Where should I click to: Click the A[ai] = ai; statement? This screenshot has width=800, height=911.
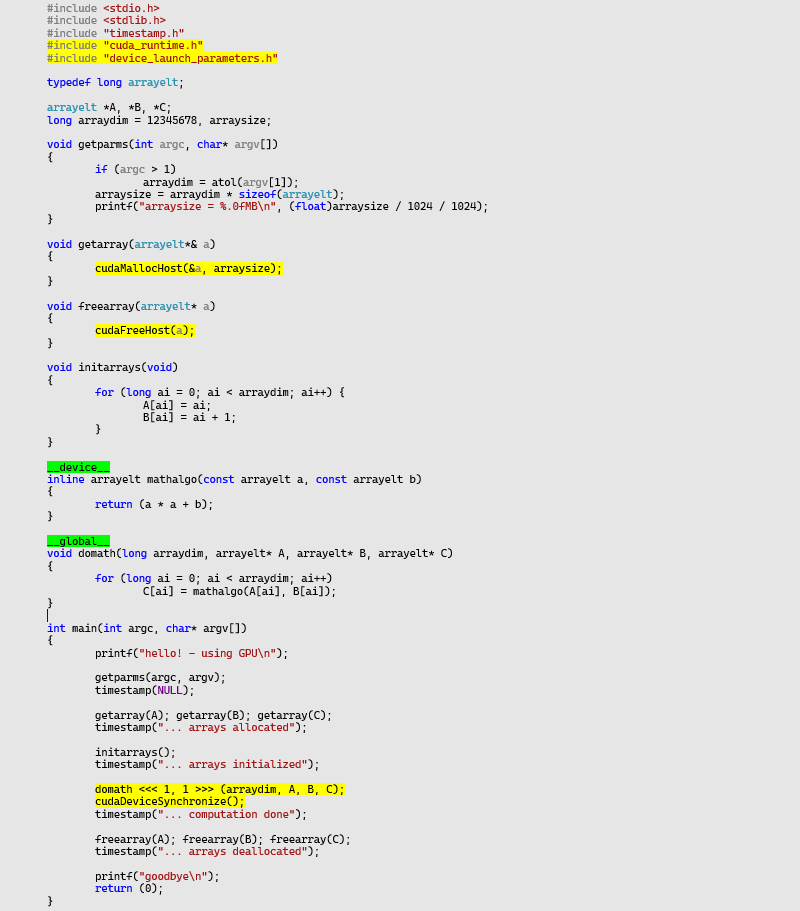177,405
